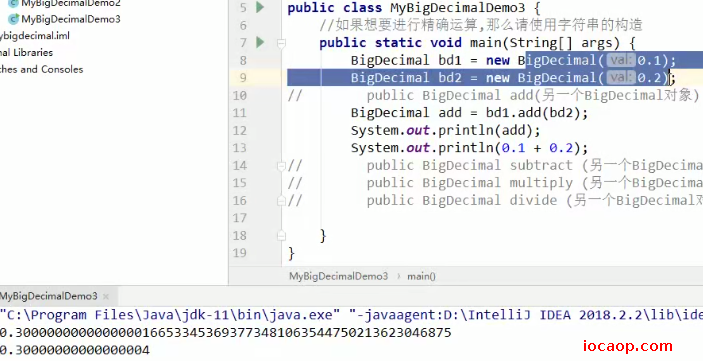
Task: Run the class with line 5 gutter arrow
Action: [260, 7]
